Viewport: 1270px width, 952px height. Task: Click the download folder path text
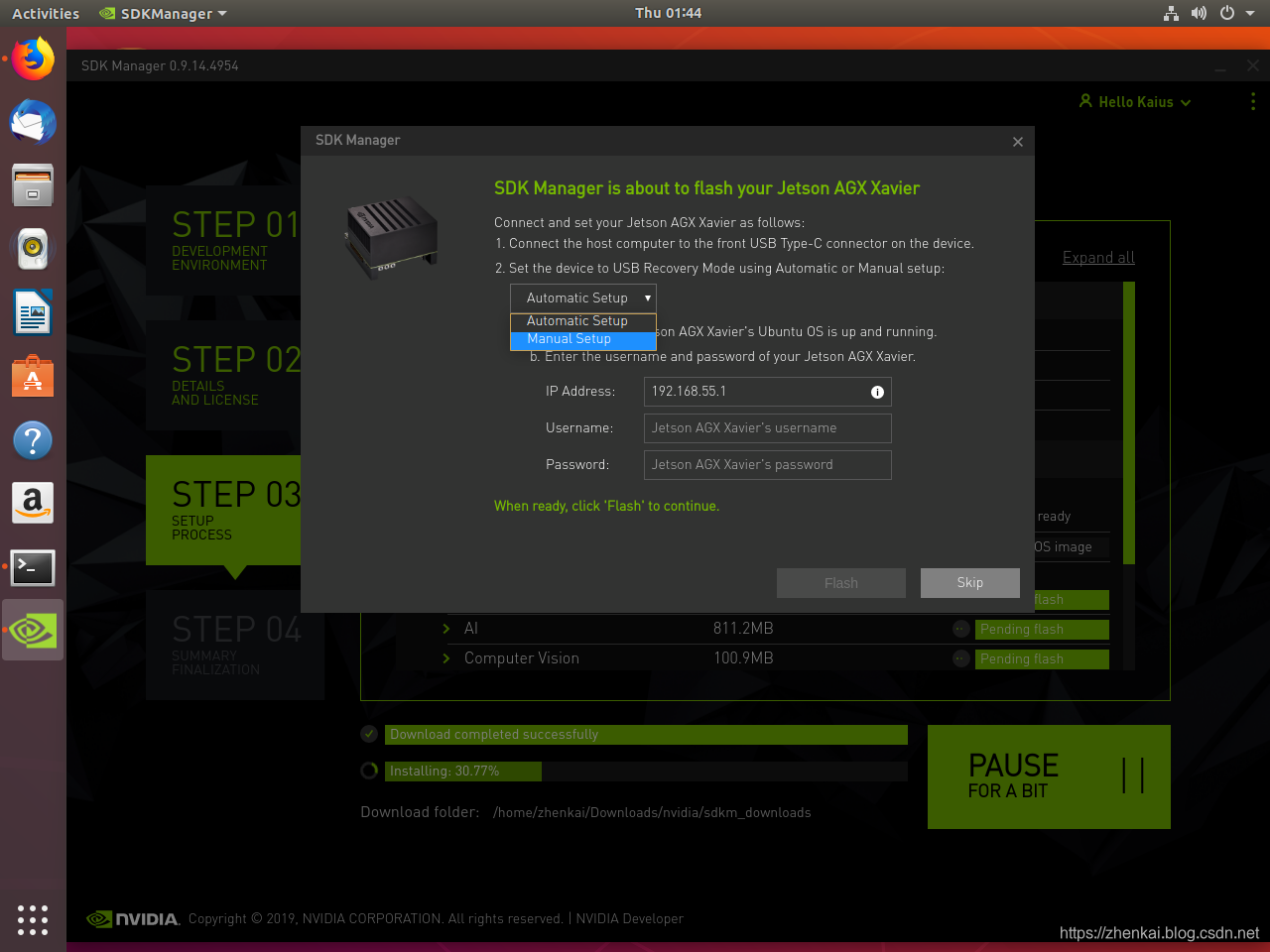[x=652, y=812]
